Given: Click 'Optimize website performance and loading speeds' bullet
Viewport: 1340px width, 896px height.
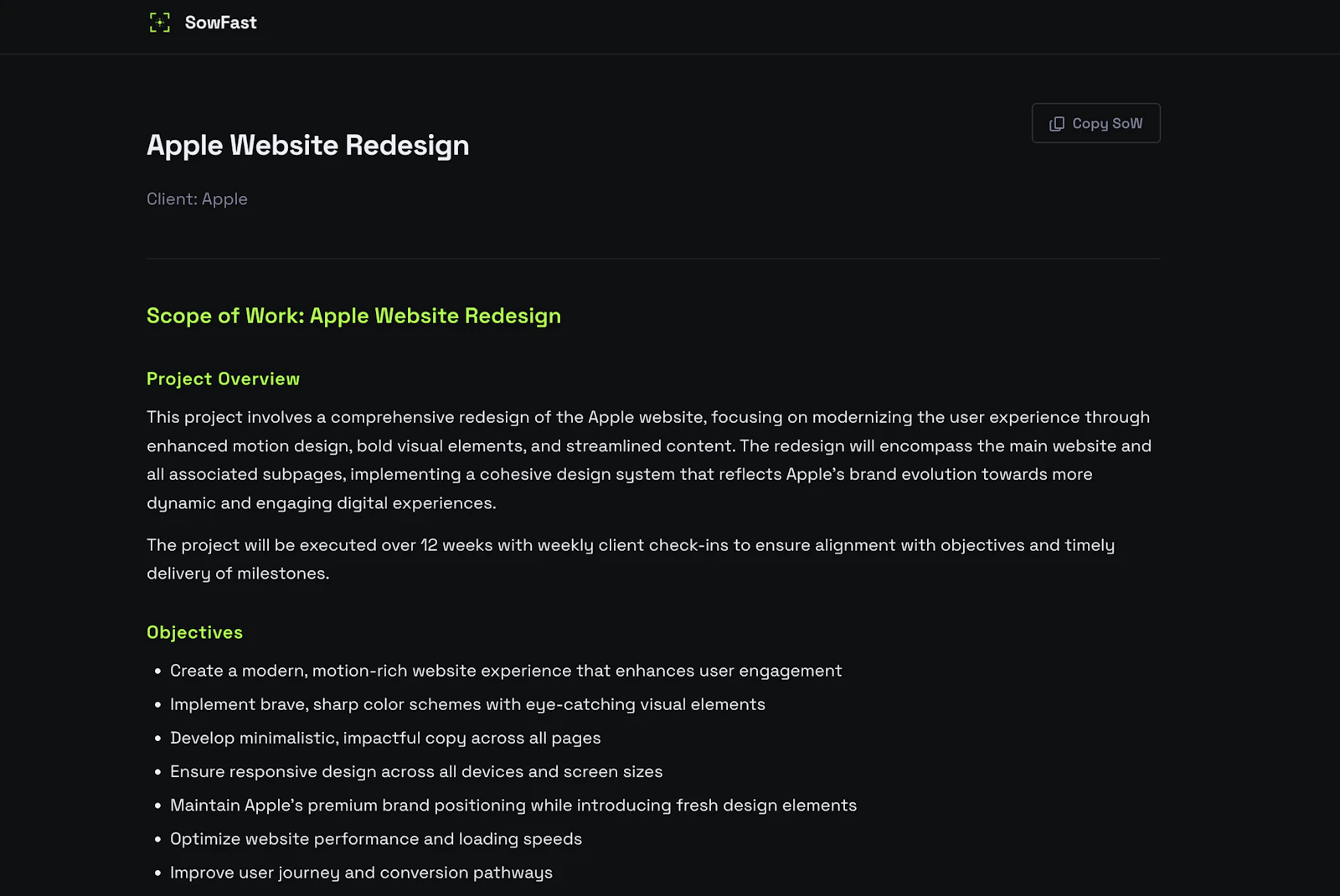Looking at the screenshot, I should click(x=376, y=838).
